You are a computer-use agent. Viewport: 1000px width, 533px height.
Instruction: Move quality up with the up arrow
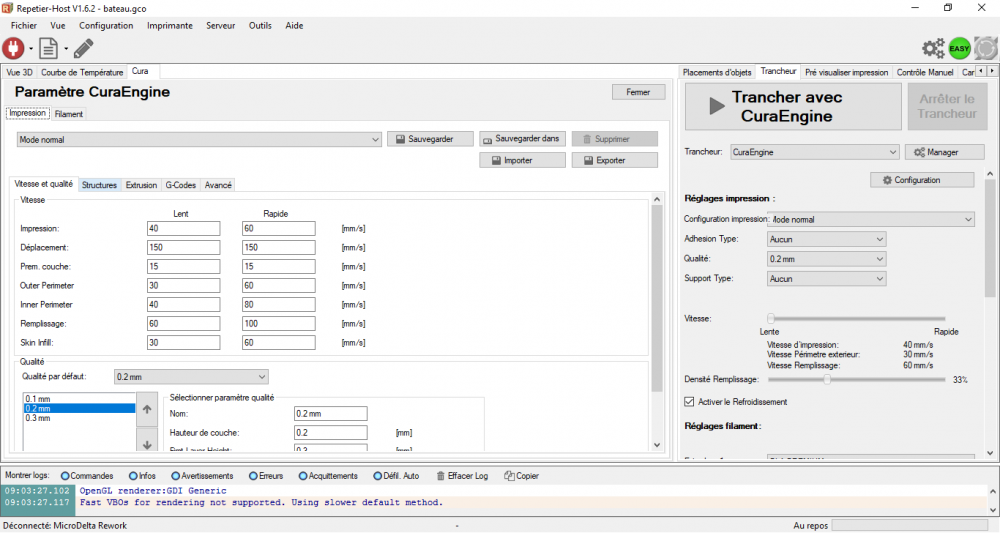[x=147, y=409]
